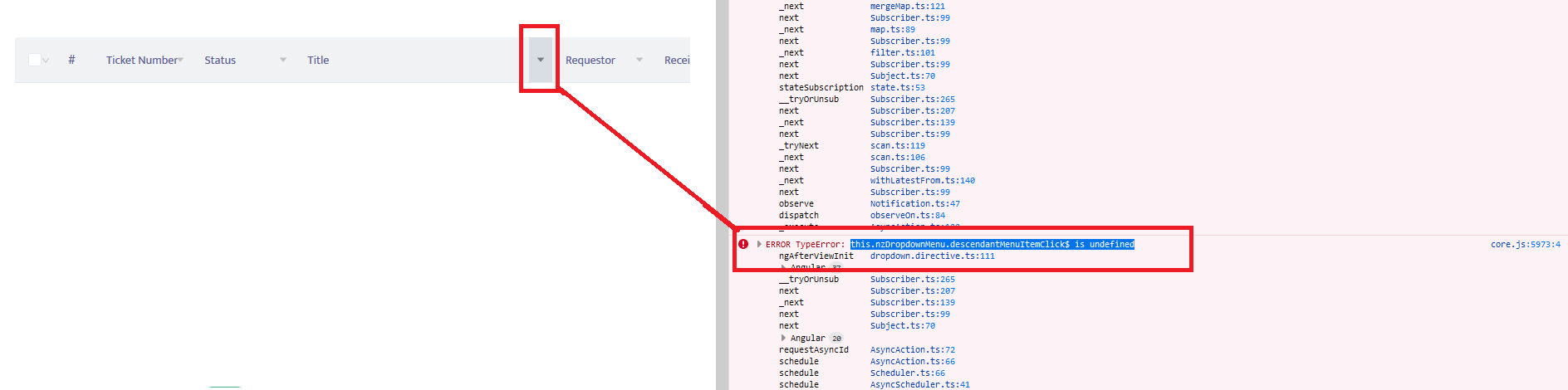Click the stateSubscription stack frame name
The width and height of the screenshot is (1568, 390).
pyautogui.click(x=821, y=87)
